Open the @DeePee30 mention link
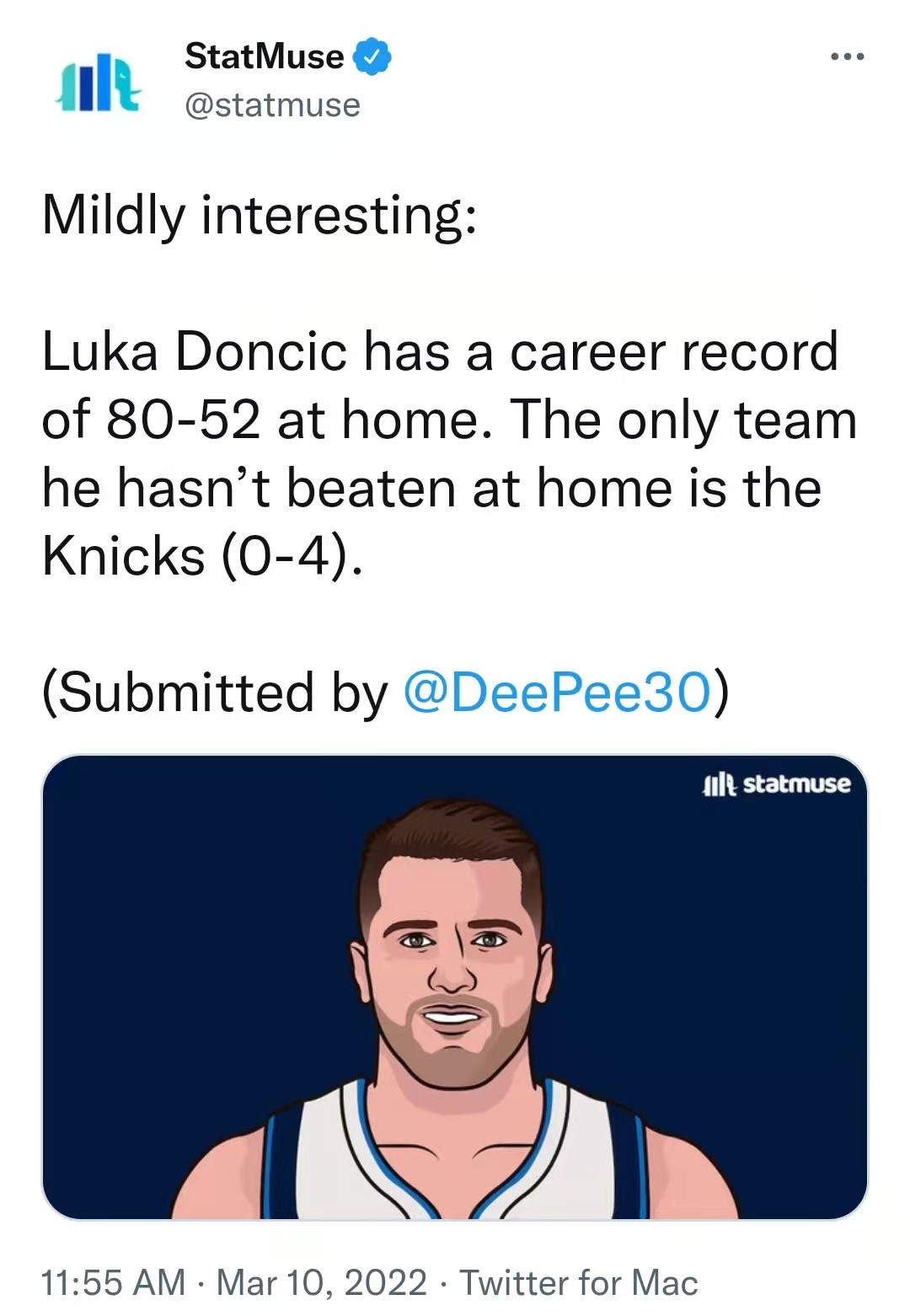 (x=558, y=692)
